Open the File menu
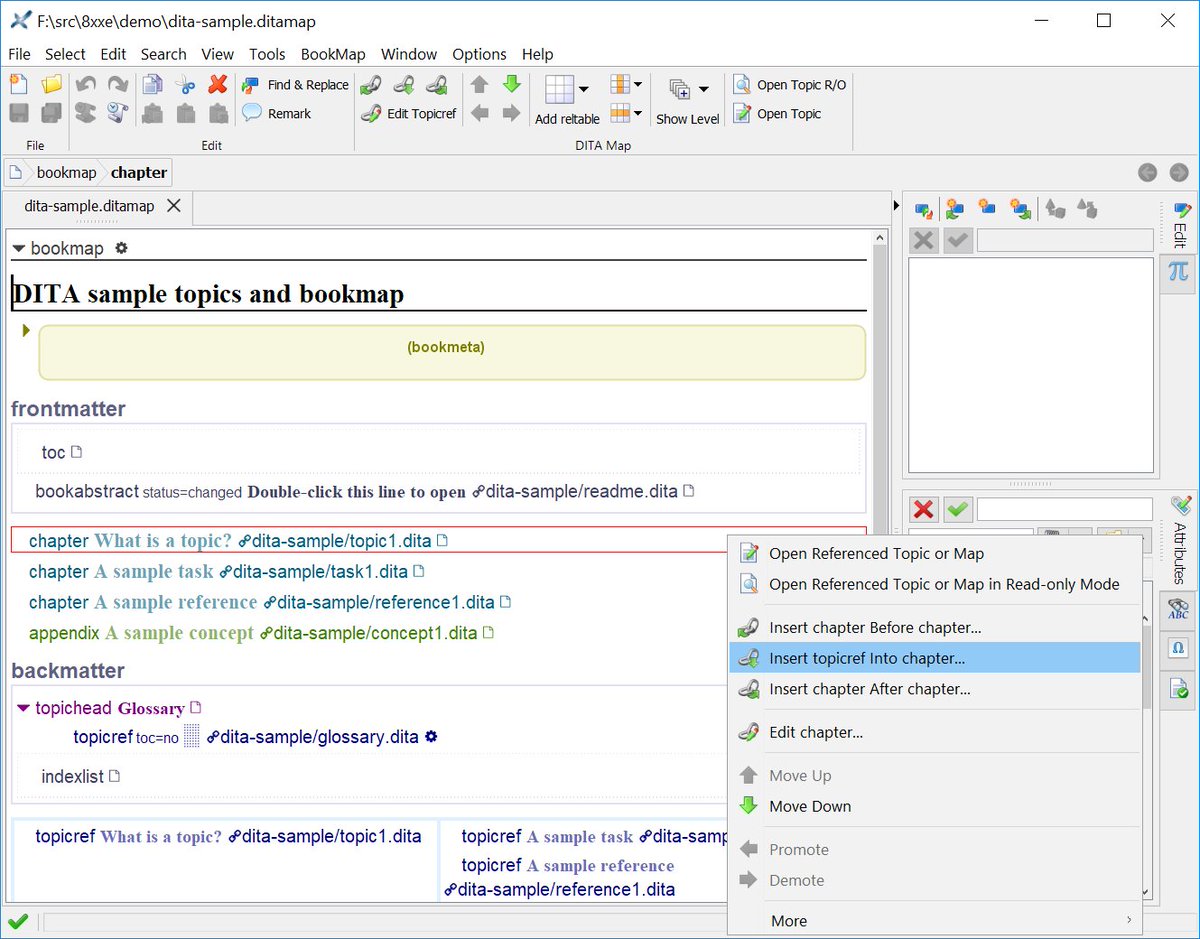Screen dimensions: 1200x939 (19, 54)
